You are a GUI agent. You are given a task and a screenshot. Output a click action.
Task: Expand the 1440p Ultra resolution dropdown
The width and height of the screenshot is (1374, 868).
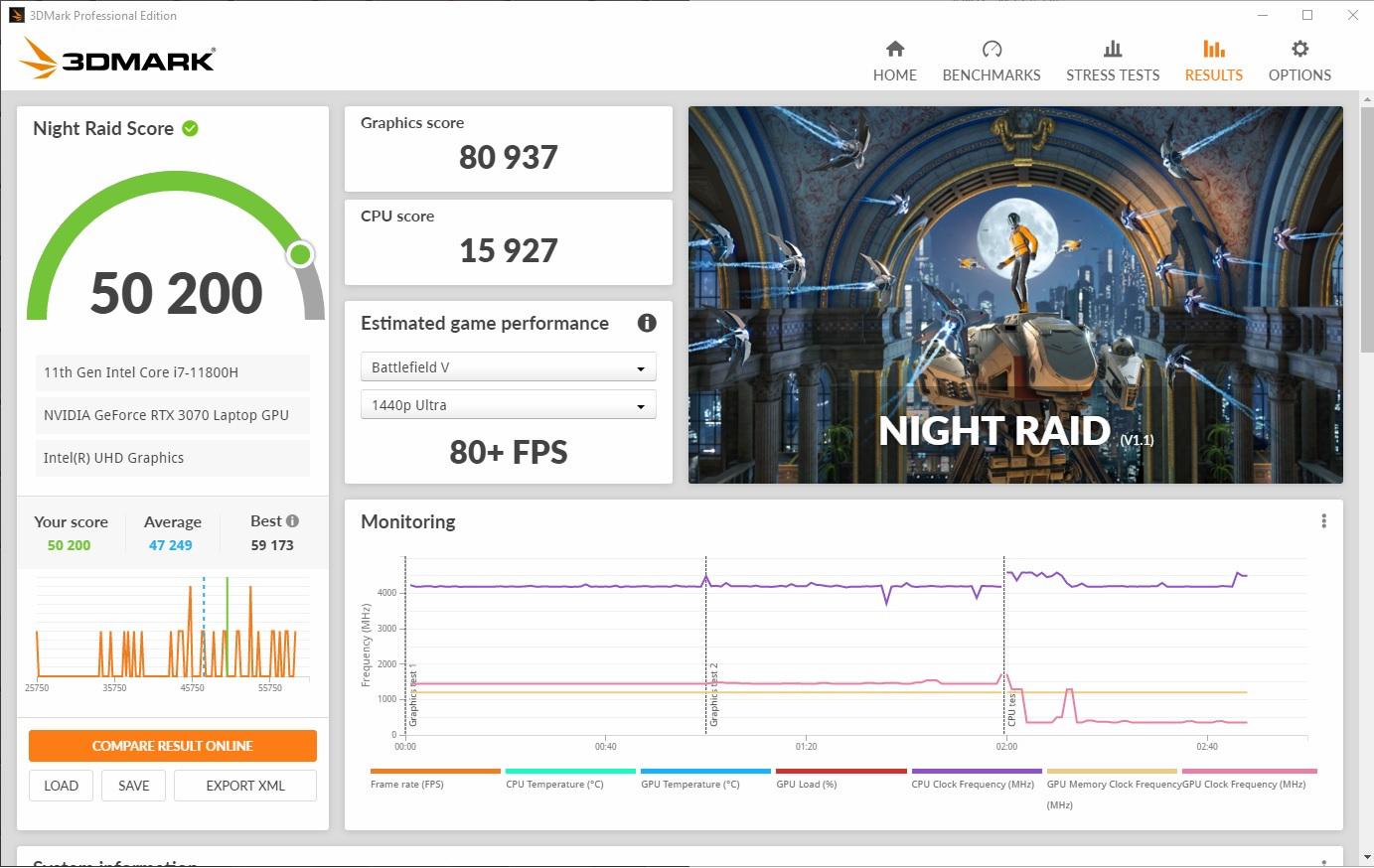pyautogui.click(x=508, y=405)
